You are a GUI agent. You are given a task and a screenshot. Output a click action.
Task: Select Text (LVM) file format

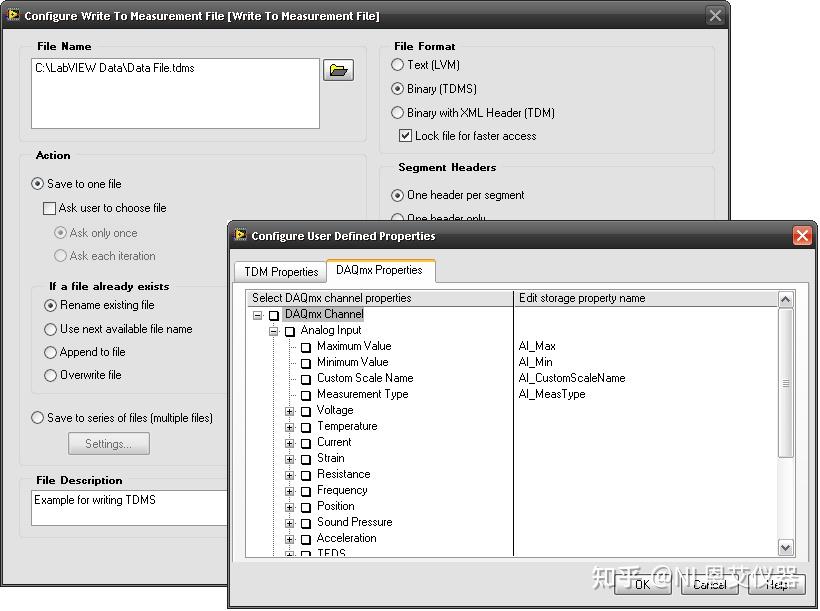coord(397,64)
